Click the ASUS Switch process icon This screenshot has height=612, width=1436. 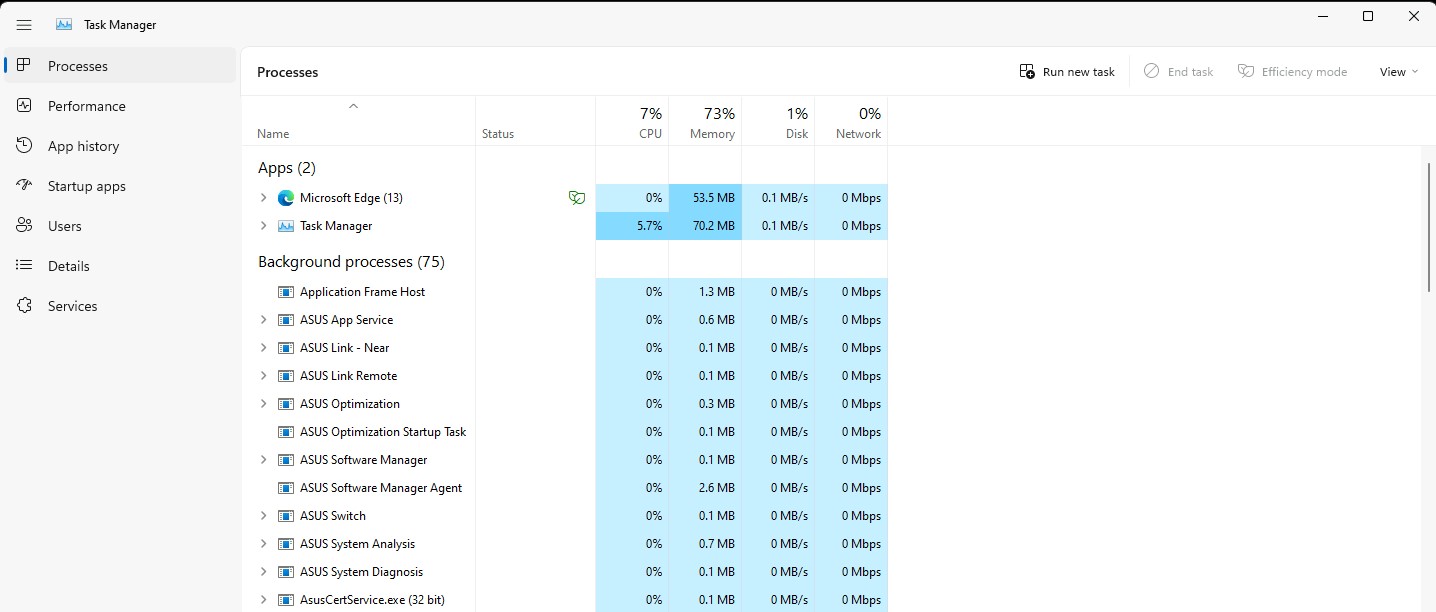click(285, 516)
